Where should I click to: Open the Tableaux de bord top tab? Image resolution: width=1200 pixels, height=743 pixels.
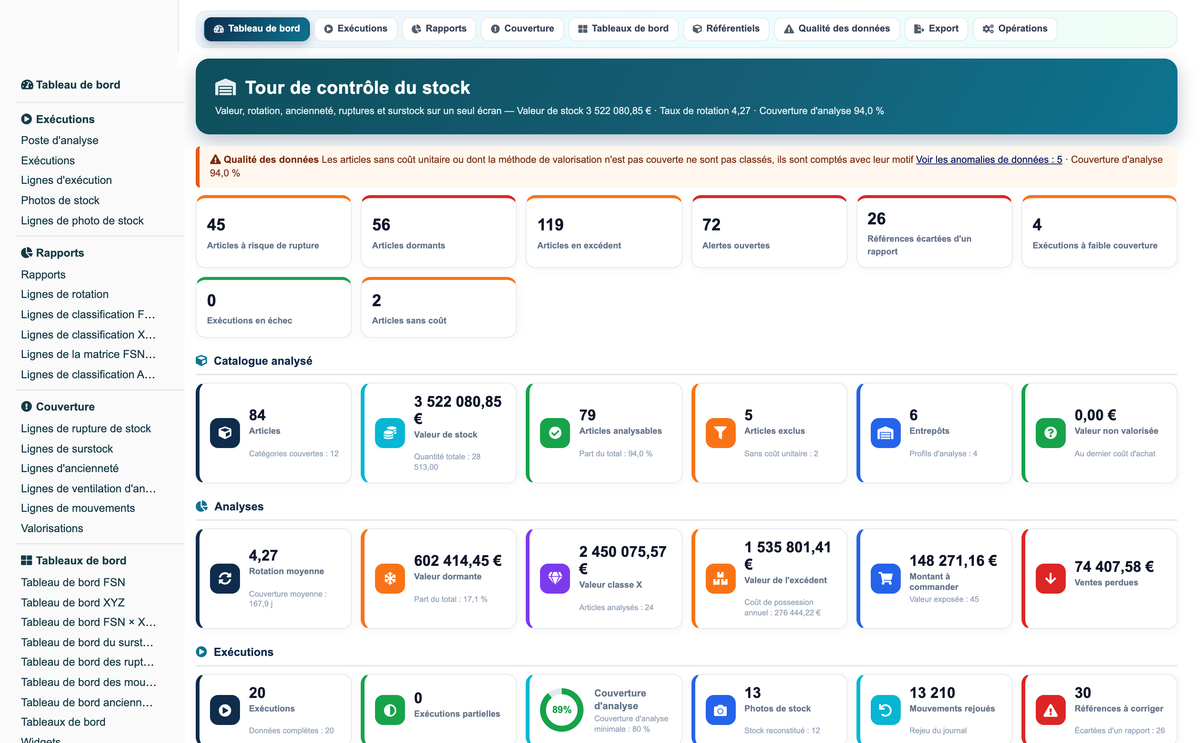coord(623,29)
